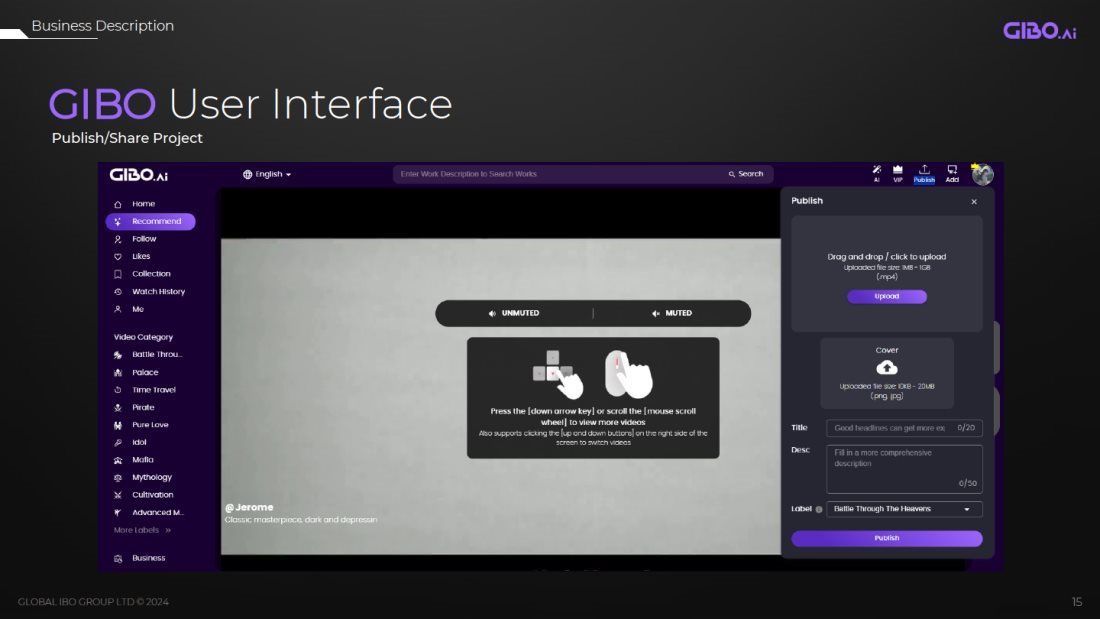Click the Business icon in sidebar

pos(118,559)
